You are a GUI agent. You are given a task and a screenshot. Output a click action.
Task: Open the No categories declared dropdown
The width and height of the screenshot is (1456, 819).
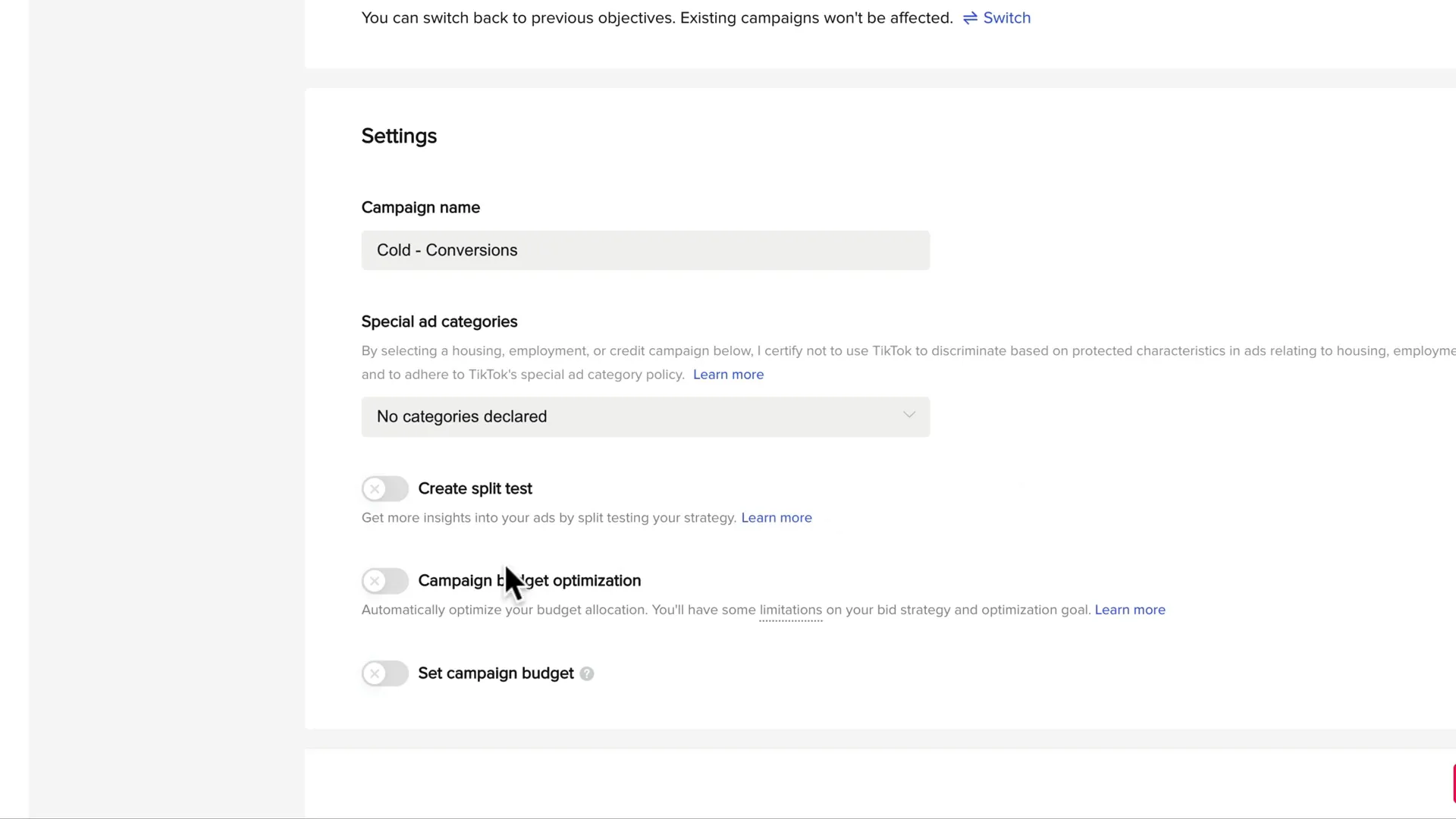pos(645,416)
